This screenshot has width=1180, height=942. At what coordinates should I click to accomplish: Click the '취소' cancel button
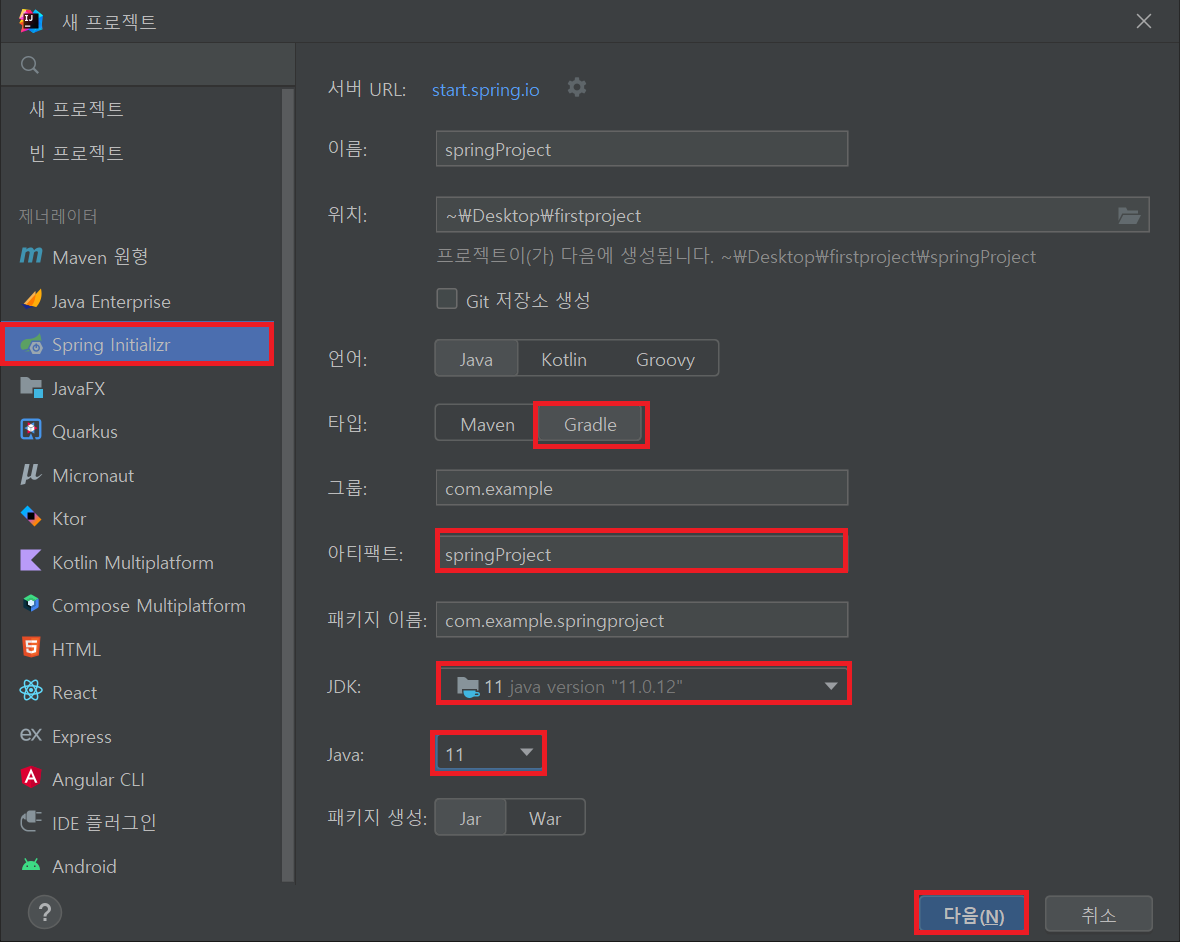click(1098, 914)
